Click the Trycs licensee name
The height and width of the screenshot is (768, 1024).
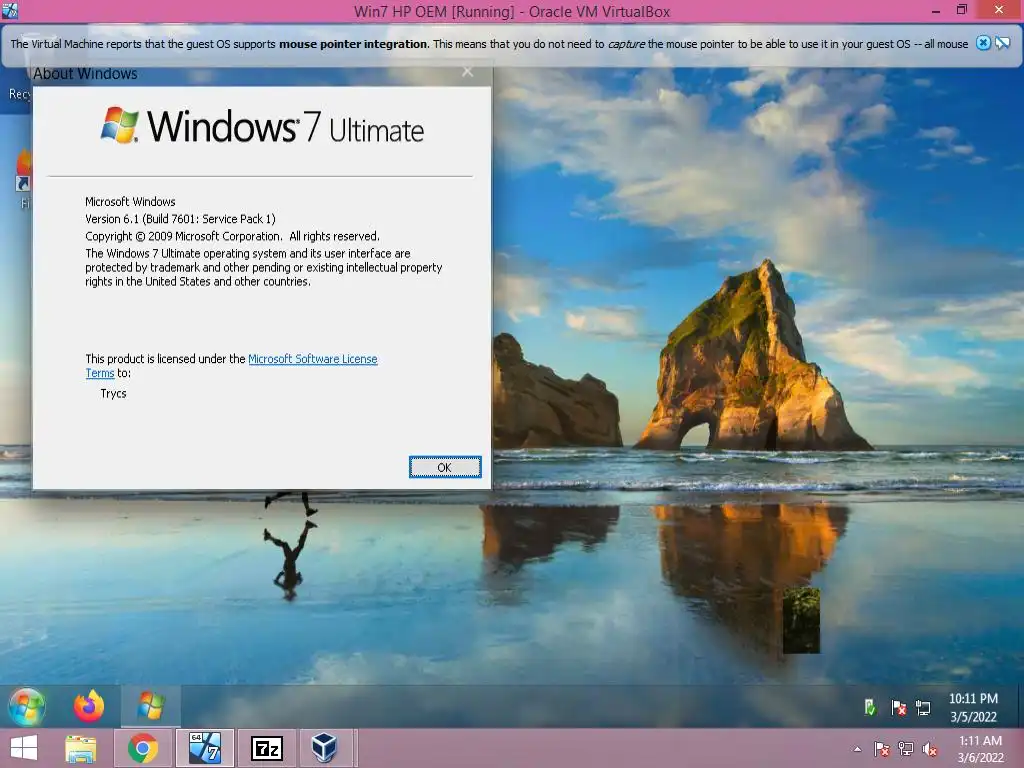[114, 393]
